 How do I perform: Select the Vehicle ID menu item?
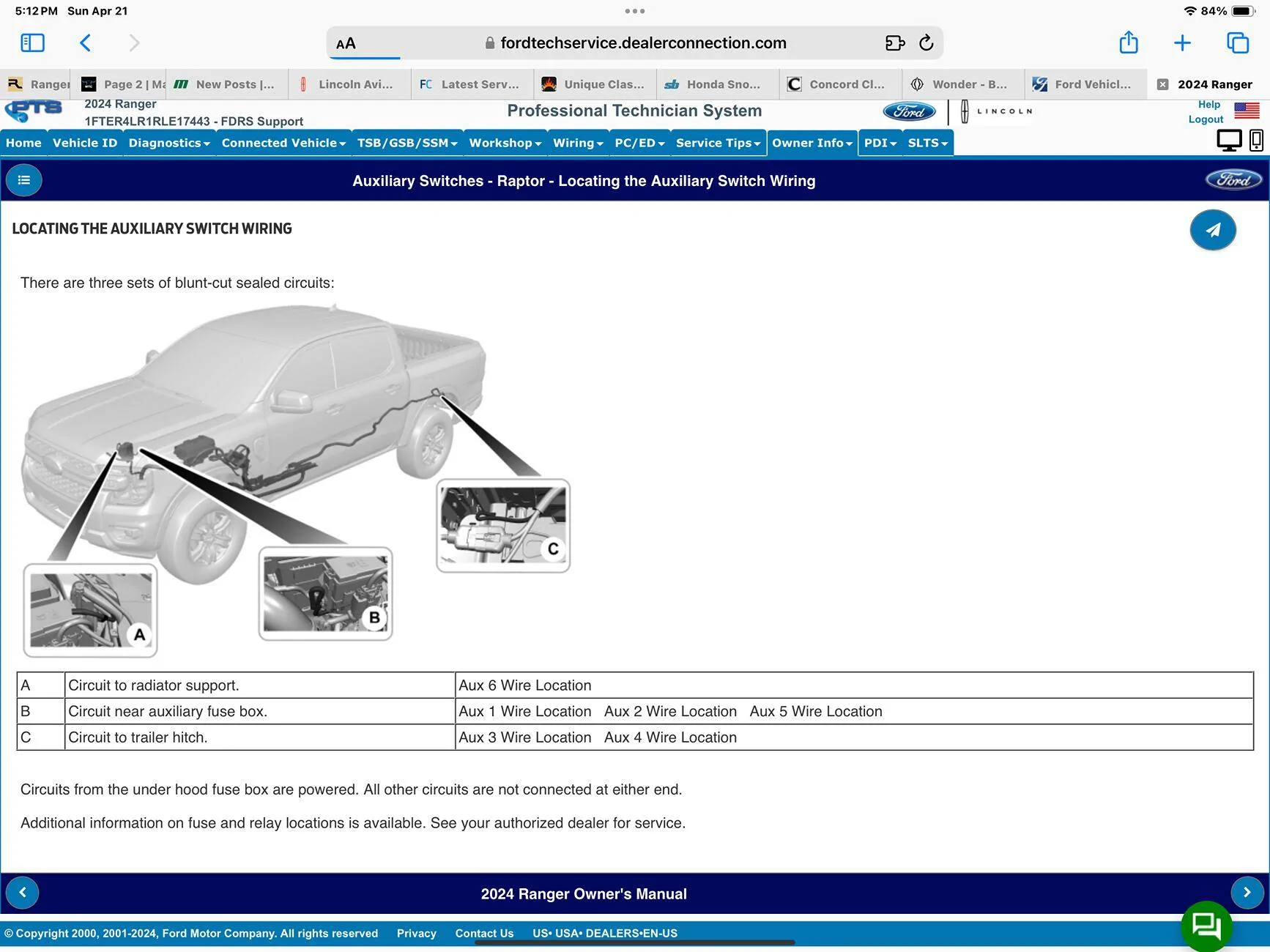pyautogui.click(x=85, y=143)
